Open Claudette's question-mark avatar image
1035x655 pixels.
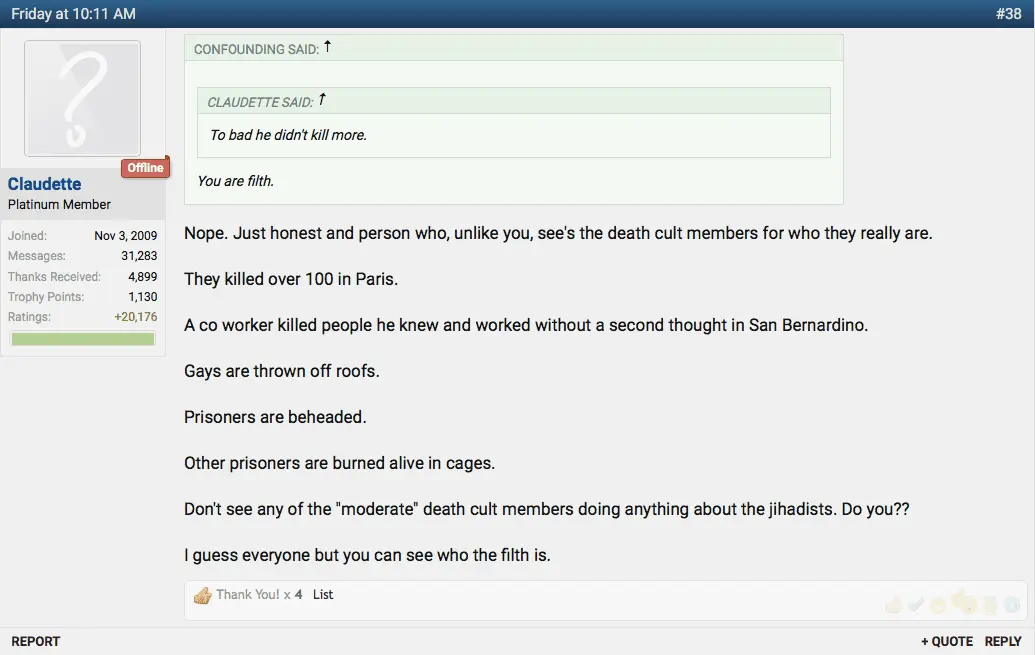click(82, 98)
